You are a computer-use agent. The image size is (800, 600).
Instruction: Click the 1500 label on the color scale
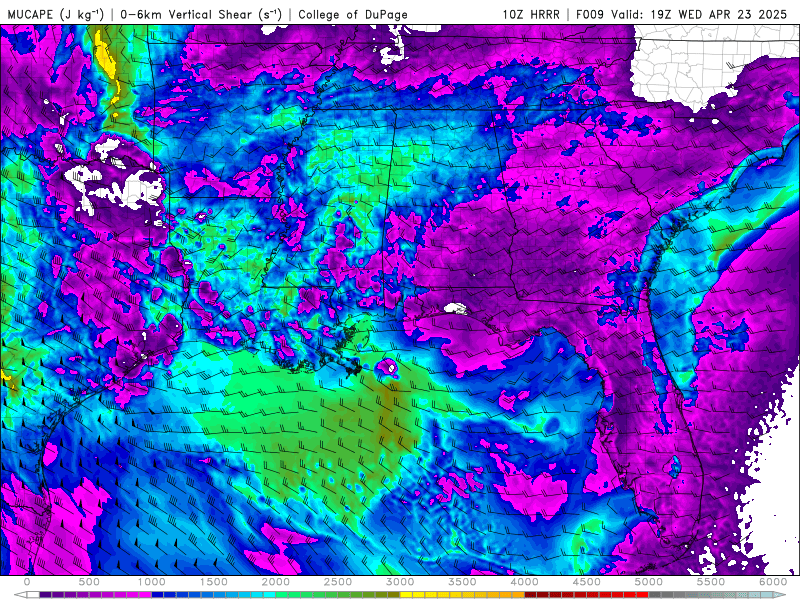[214, 582]
